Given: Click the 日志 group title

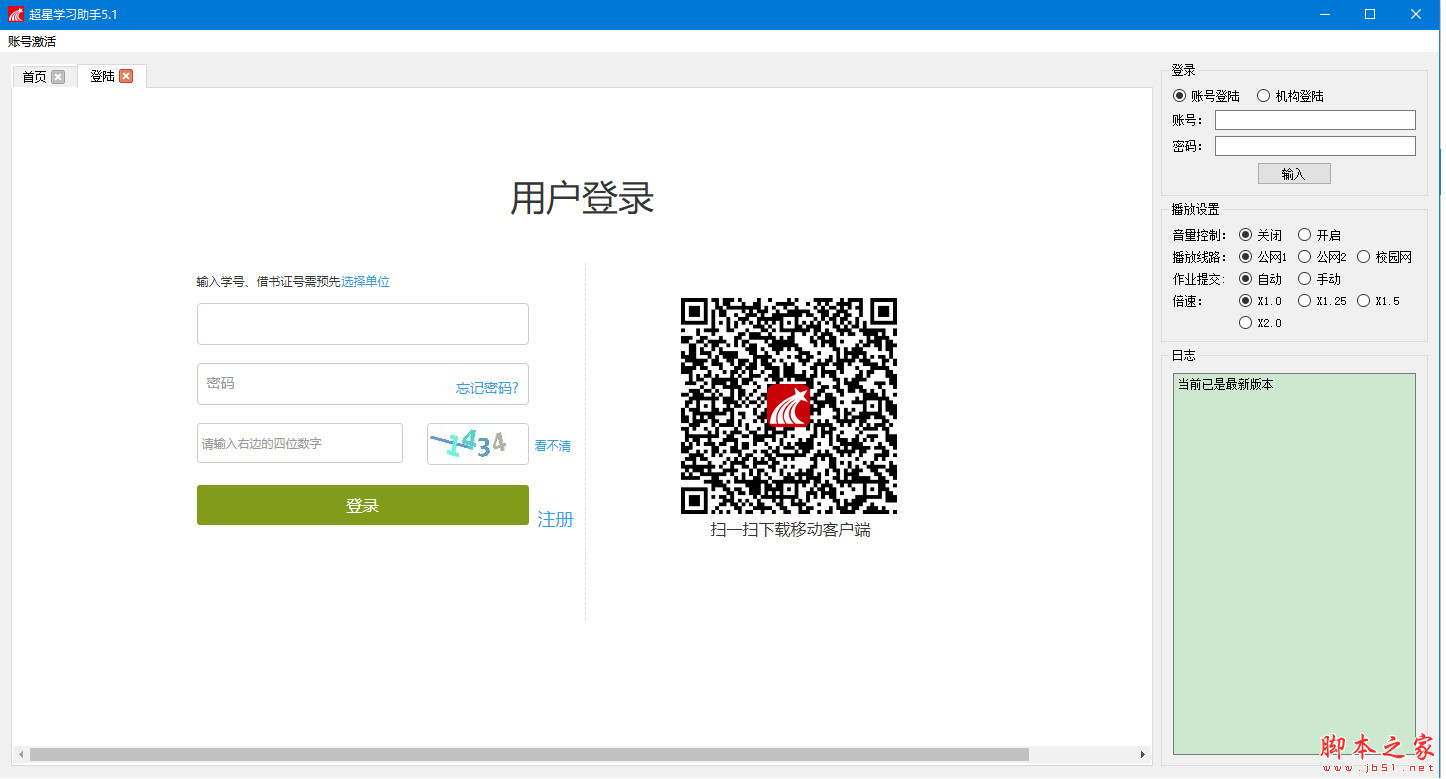Looking at the screenshot, I should [x=1184, y=355].
